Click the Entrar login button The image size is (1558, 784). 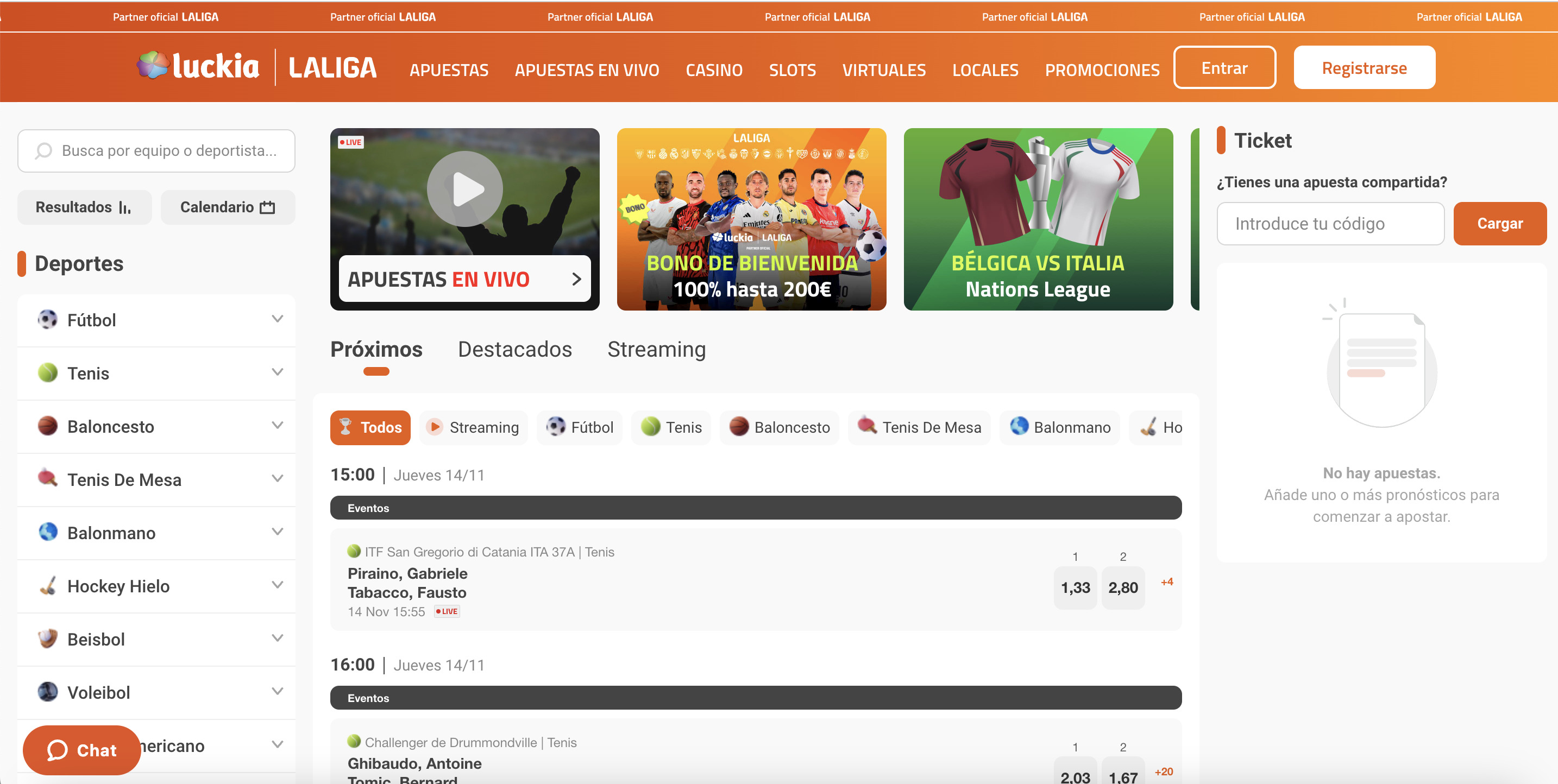point(1224,68)
